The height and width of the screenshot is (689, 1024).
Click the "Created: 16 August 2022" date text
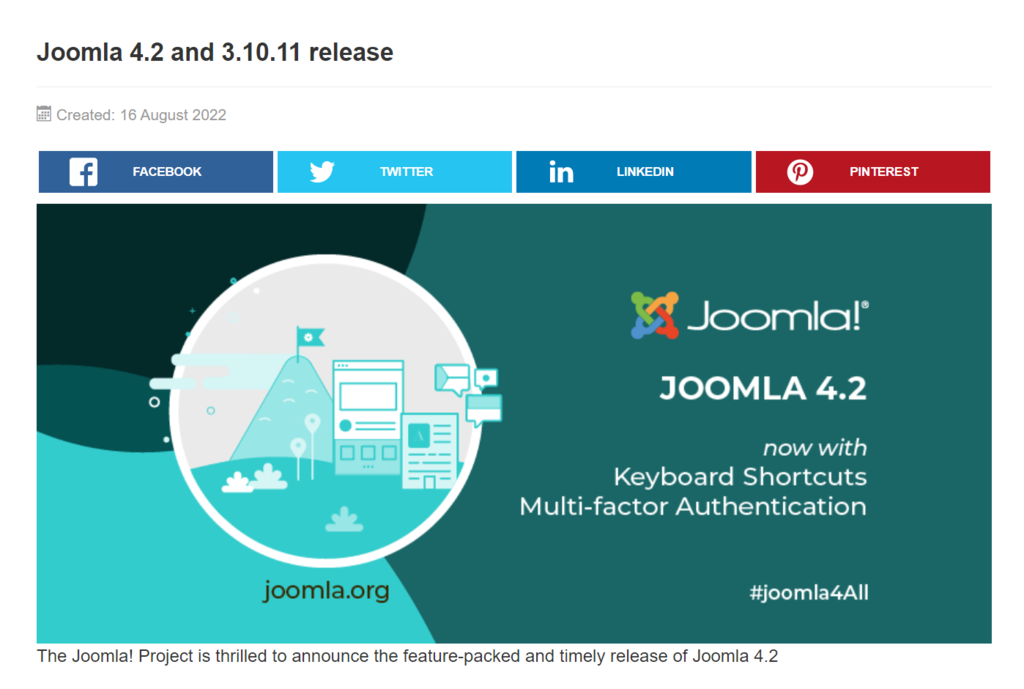[141, 115]
